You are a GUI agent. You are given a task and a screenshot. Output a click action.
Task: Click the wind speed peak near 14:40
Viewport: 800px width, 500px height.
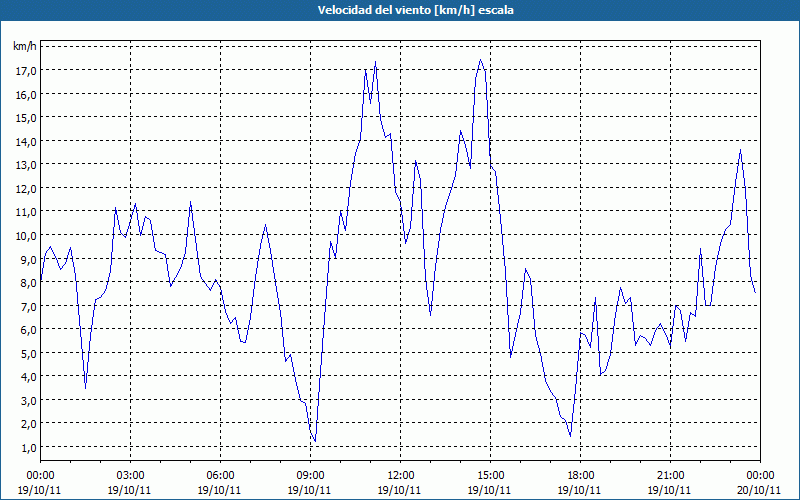coord(480,60)
